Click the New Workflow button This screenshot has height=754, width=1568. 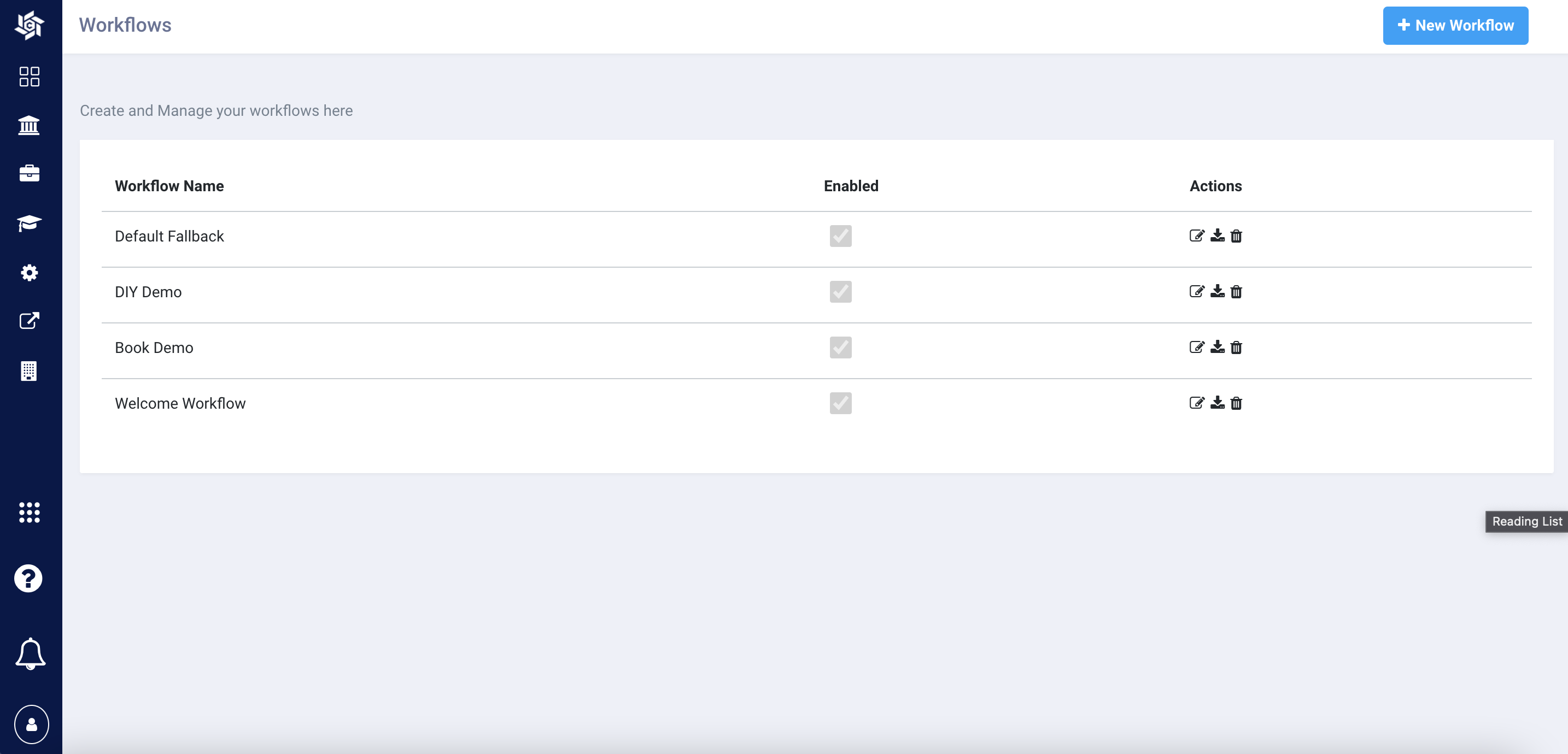point(1455,26)
